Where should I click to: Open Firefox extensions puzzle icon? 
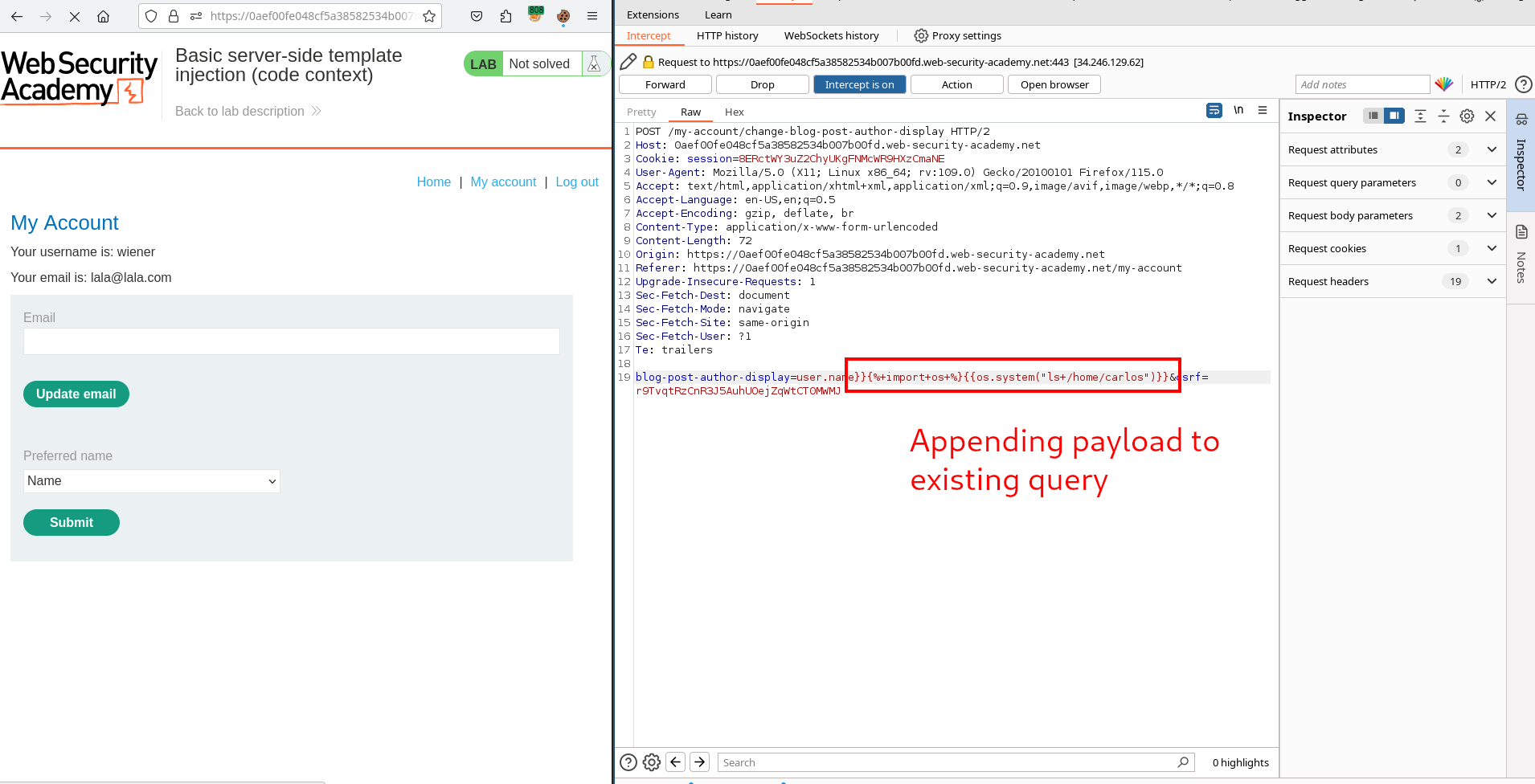tap(506, 16)
